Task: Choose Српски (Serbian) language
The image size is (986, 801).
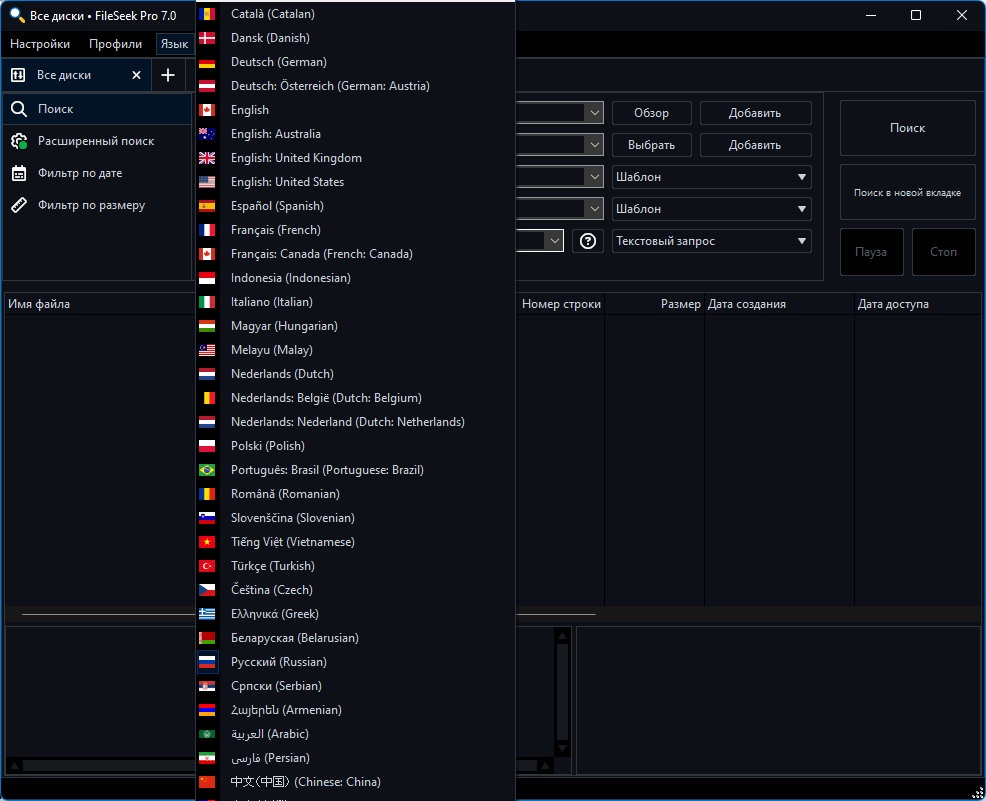Action: (355, 686)
